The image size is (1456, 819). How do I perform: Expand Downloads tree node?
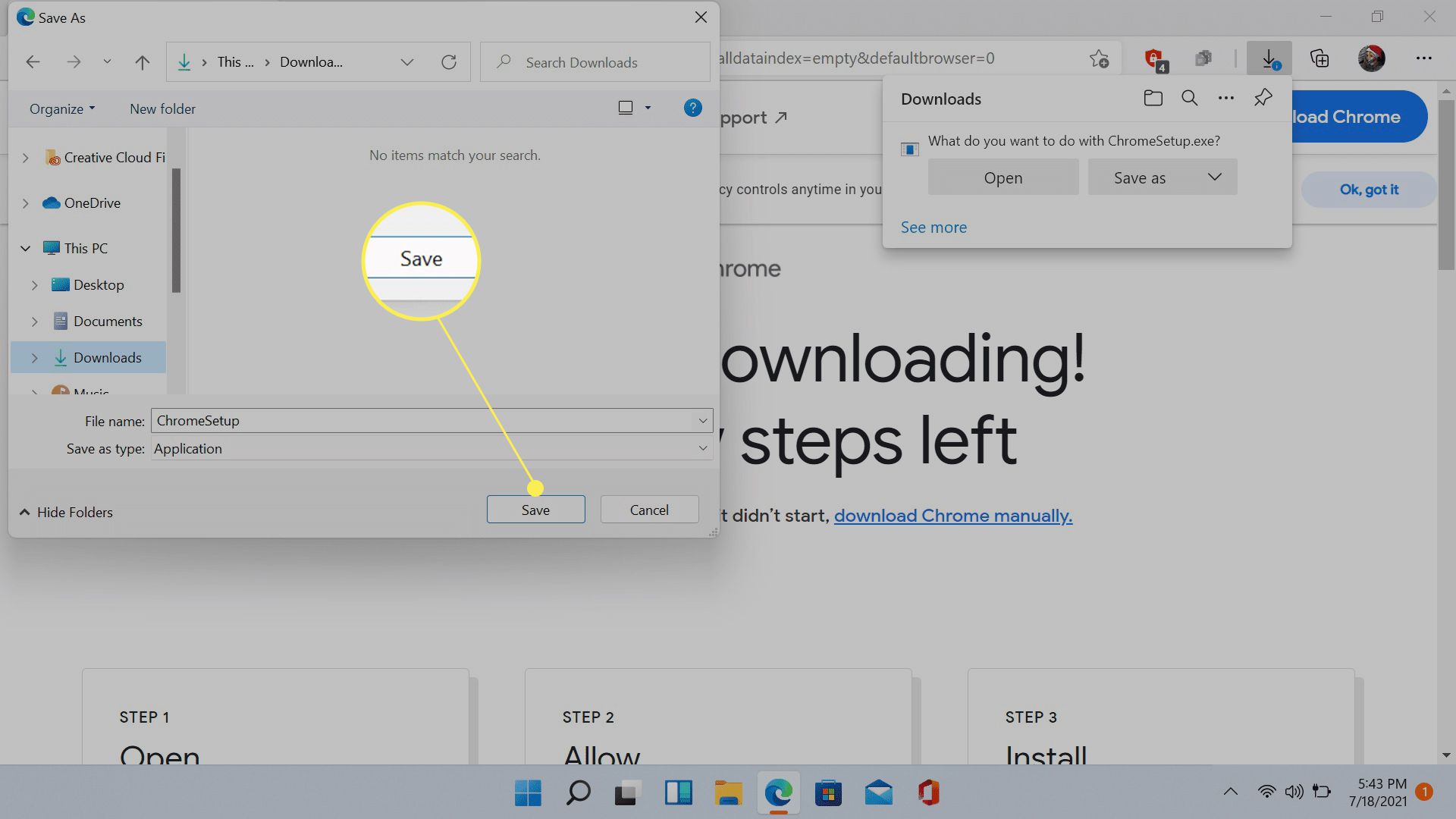pyautogui.click(x=35, y=358)
